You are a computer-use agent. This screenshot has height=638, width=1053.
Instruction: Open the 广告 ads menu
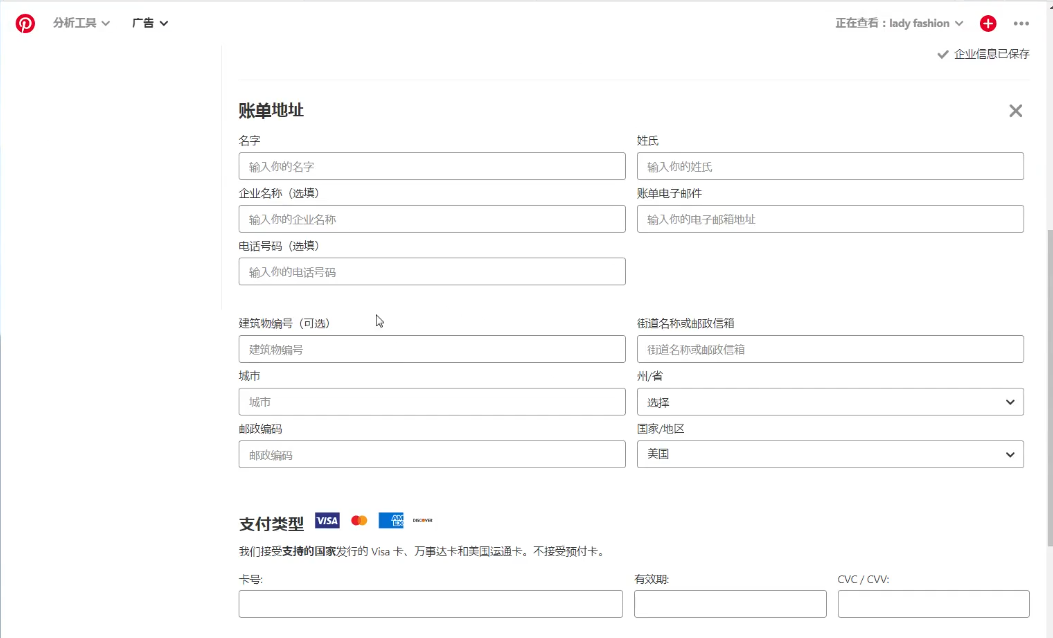(150, 23)
